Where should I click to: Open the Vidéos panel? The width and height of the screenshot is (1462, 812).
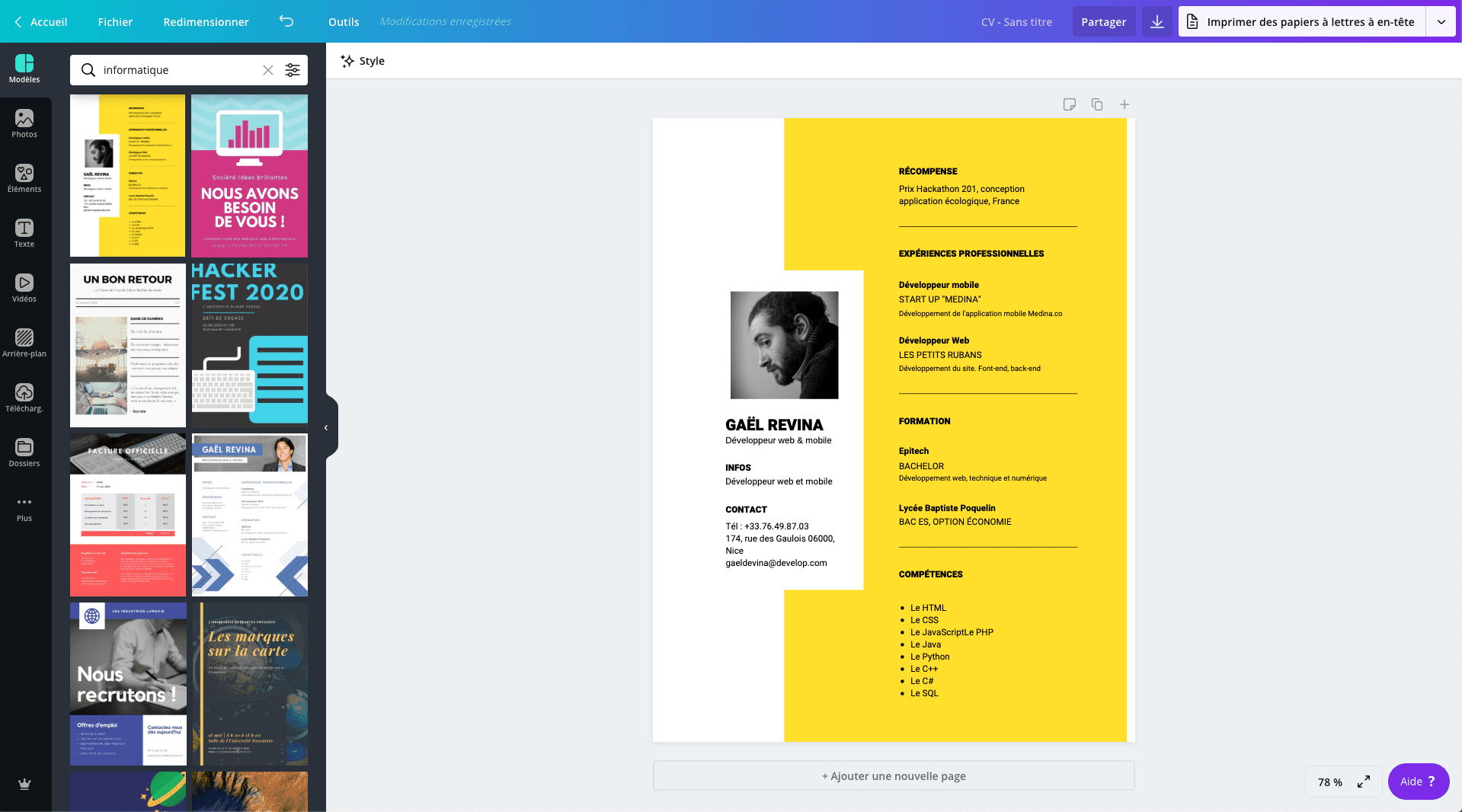(x=24, y=288)
